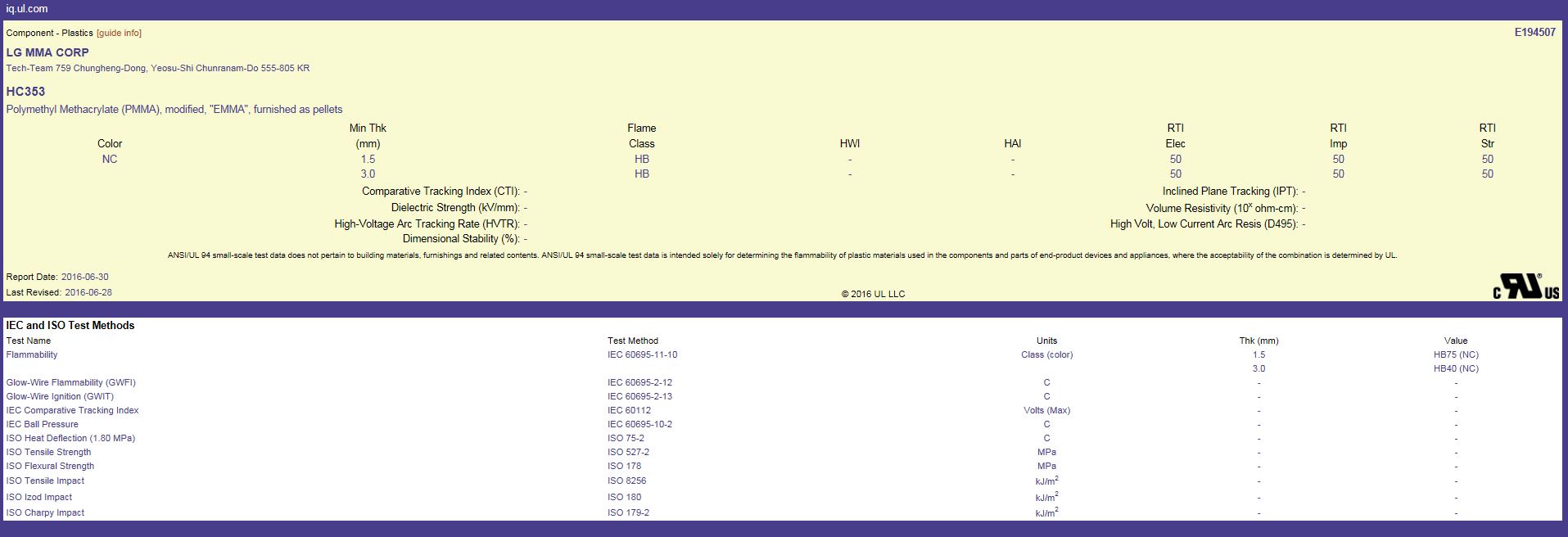Click IEC Ball Pressure test name

(x=43, y=424)
